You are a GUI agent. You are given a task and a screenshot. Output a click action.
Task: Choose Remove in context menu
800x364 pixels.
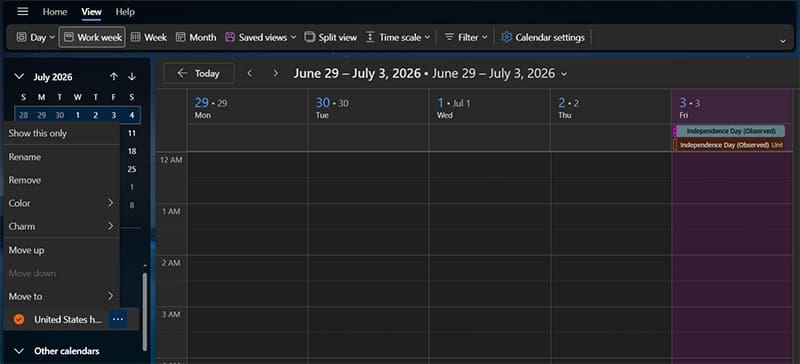62,180
